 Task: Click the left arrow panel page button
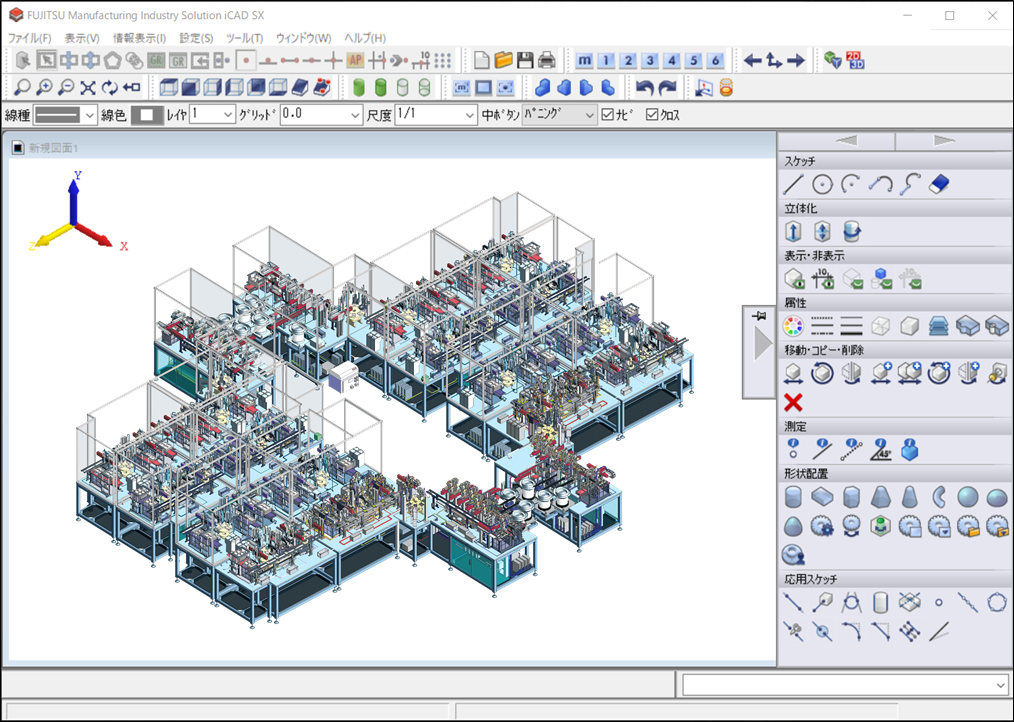tap(846, 141)
